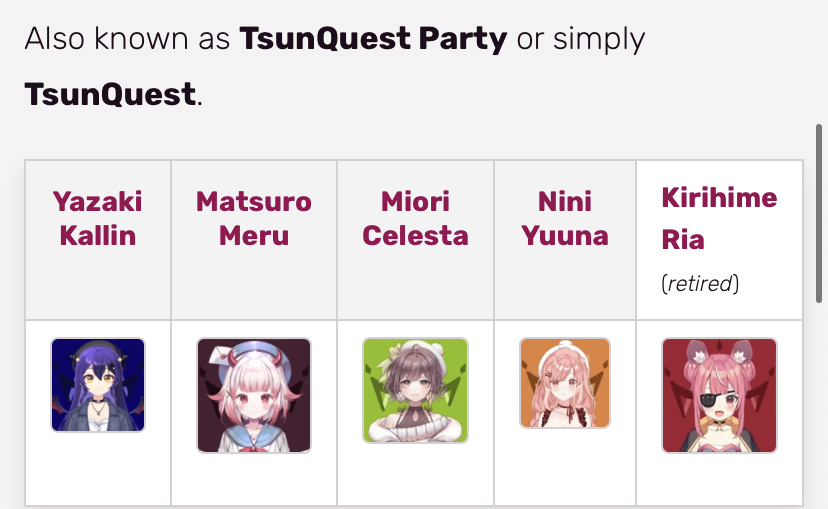Click the "Also known as" text
The image size is (828, 509).
pyautogui.click(x=127, y=39)
